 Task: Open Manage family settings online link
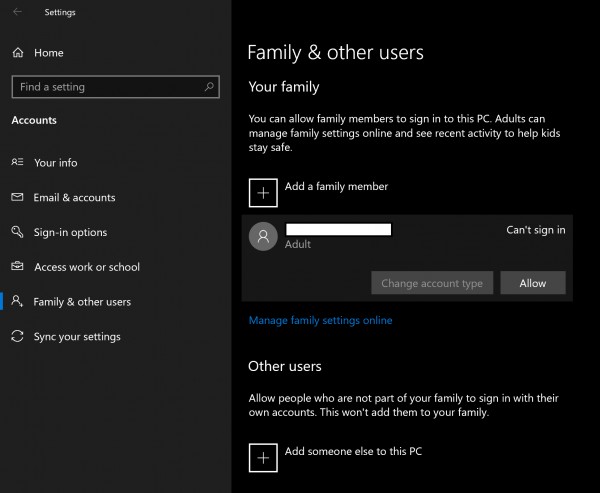pyautogui.click(x=320, y=320)
